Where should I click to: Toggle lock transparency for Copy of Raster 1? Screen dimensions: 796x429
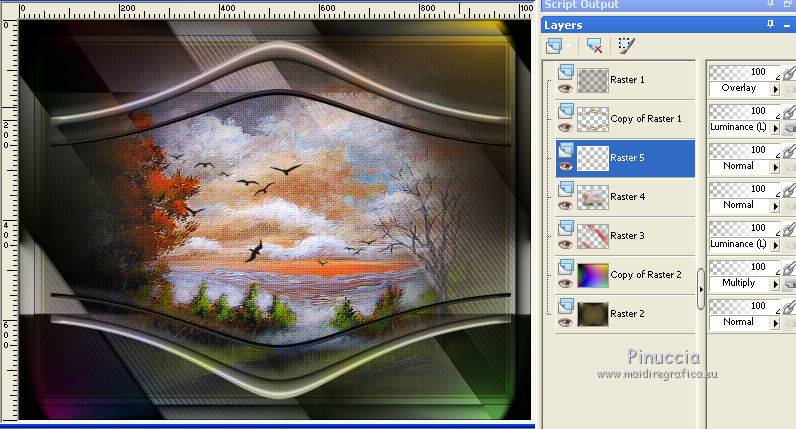(789, 128)
